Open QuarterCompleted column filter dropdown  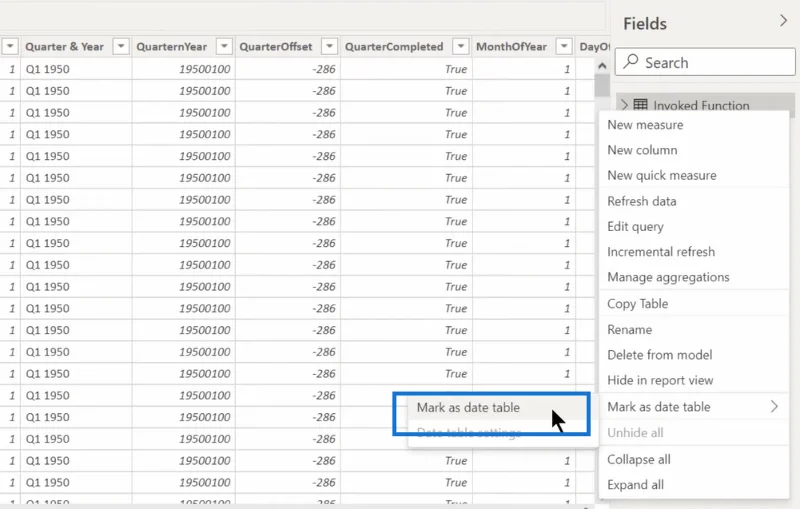click(461, 47)
